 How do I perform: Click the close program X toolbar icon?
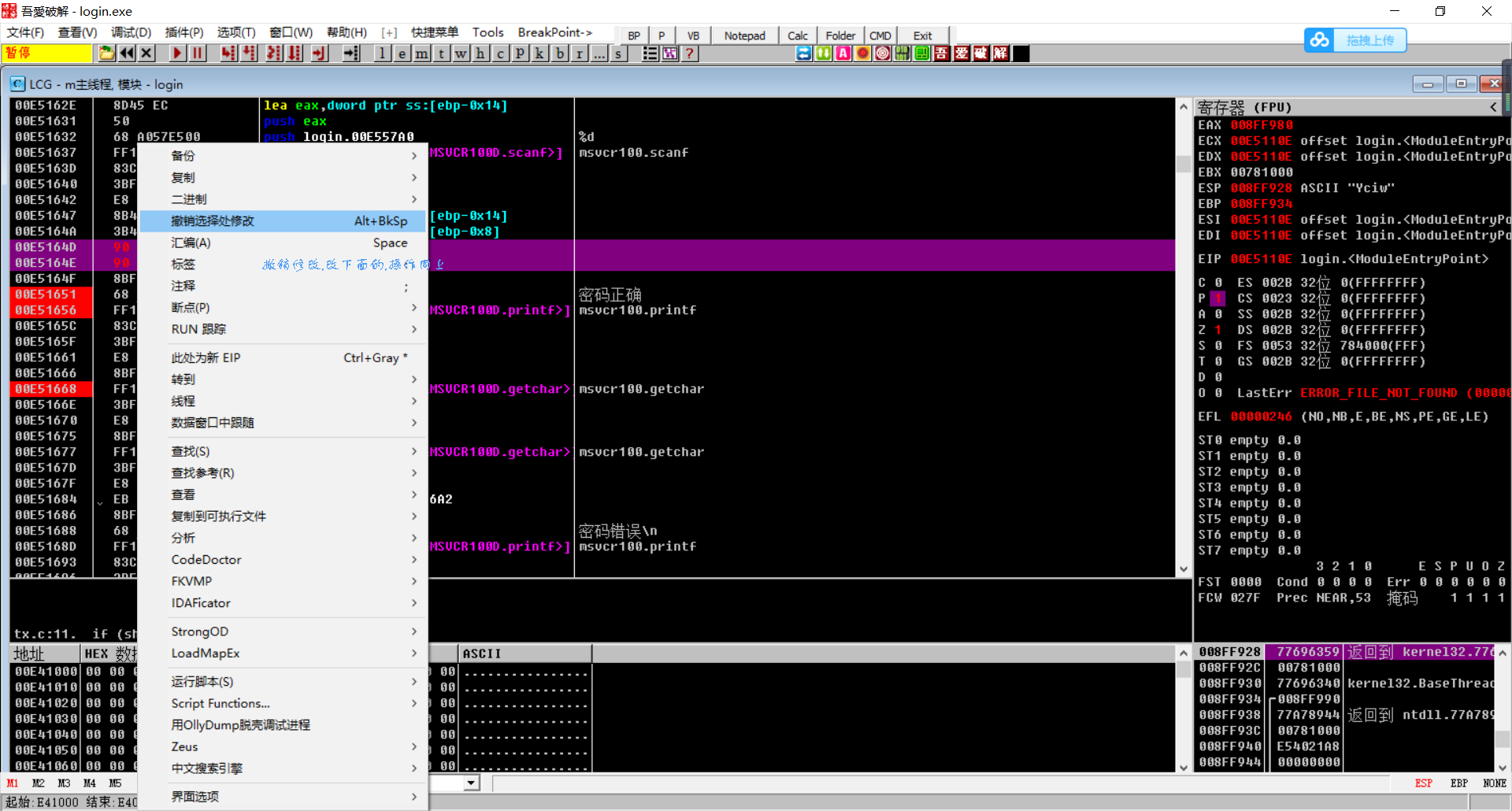(x=146, y=53)
